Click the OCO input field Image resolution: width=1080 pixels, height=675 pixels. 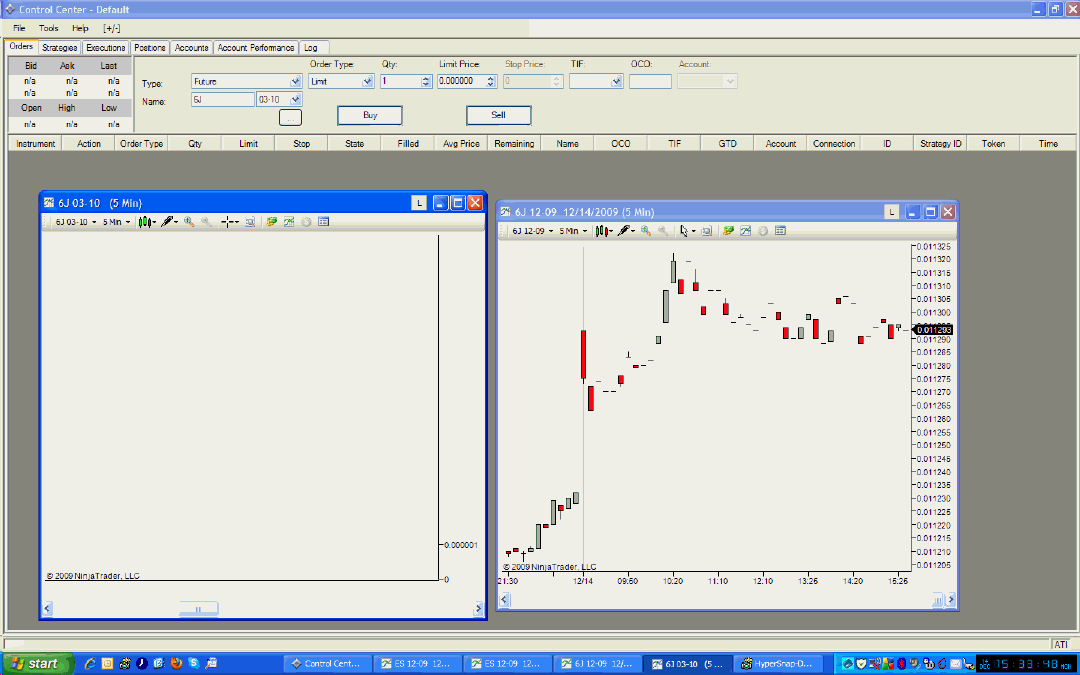tap(650, 81)
